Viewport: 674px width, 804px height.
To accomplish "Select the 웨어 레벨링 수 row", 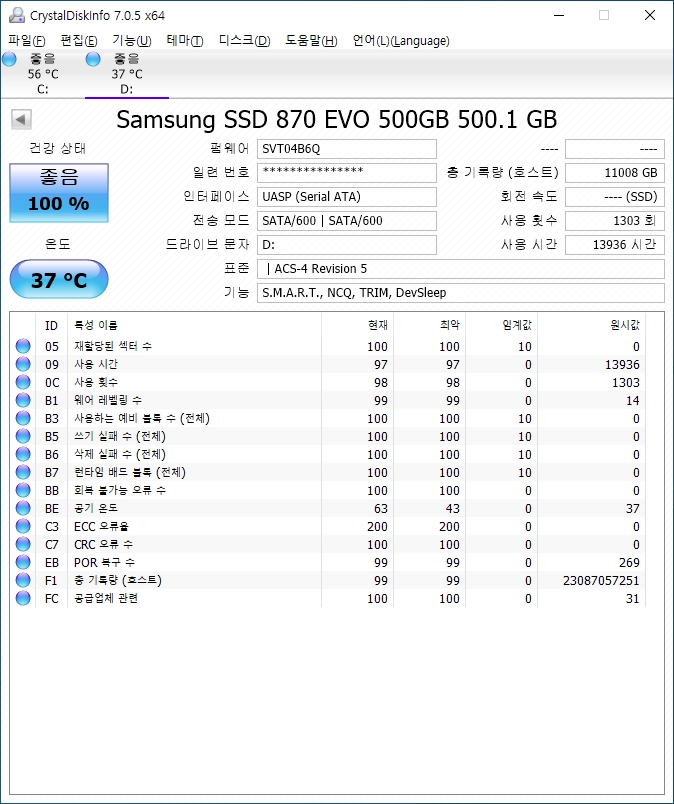I will click(328, 400).
